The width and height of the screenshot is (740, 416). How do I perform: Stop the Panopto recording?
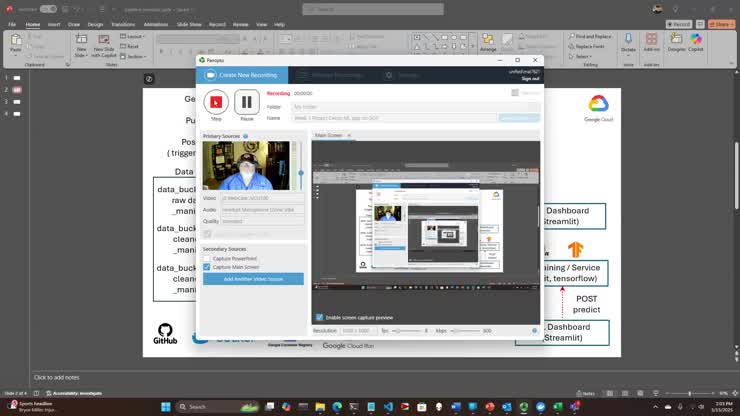(x=216, y=102)
